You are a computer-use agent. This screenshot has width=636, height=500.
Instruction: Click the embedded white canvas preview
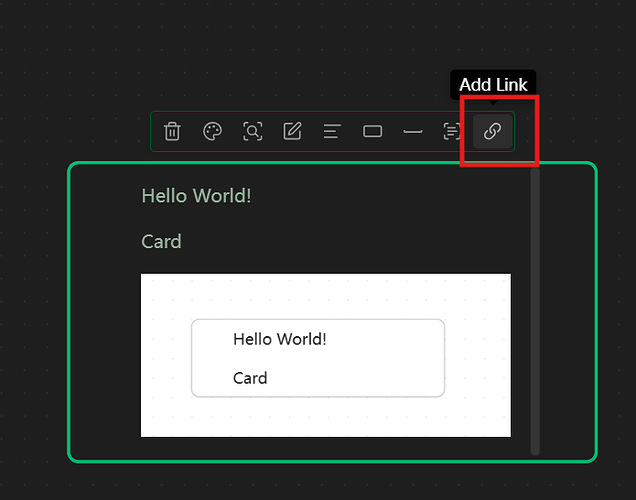(x=326, y=355)
